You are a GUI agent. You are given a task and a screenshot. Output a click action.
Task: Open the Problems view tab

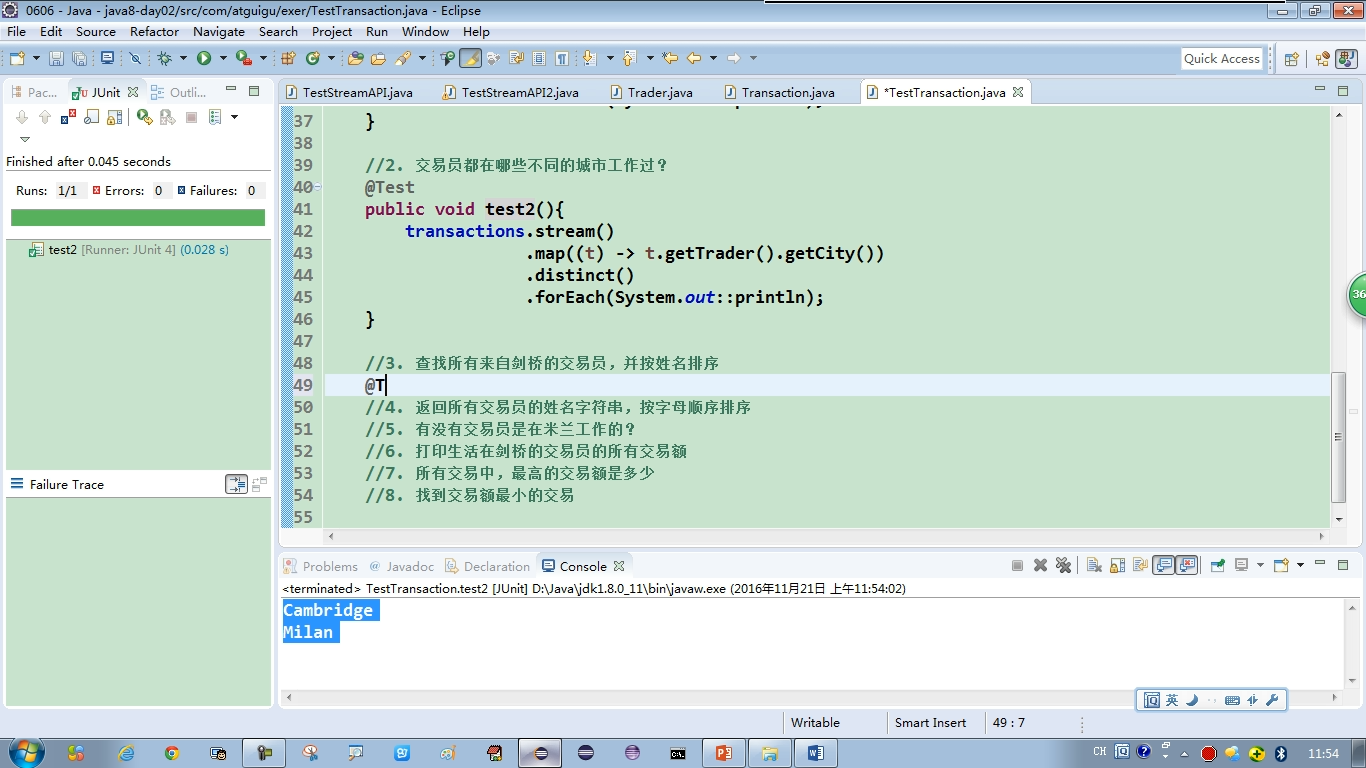(x=320, y=566)
